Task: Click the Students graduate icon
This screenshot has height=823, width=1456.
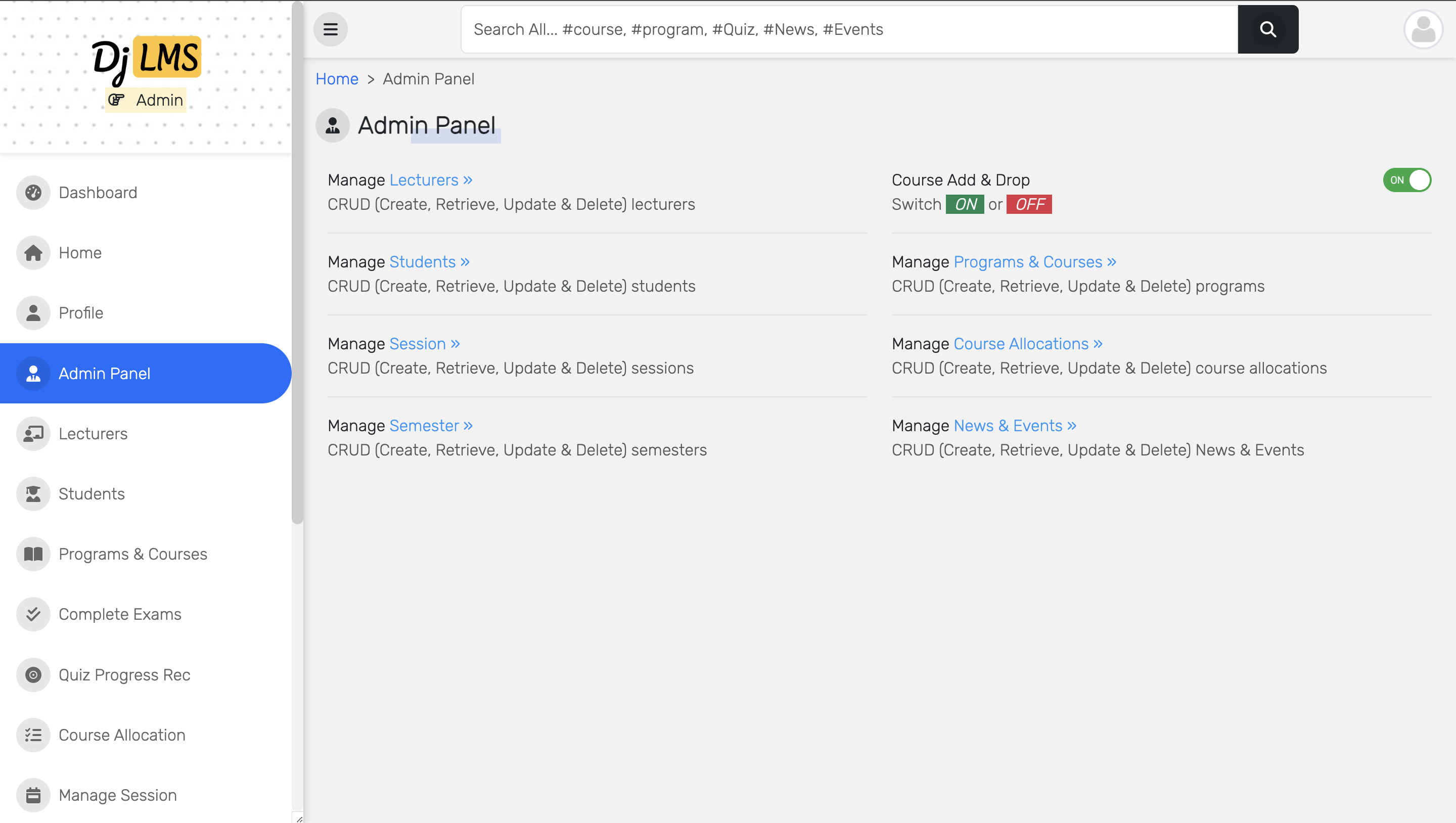Action: point(33,493)
